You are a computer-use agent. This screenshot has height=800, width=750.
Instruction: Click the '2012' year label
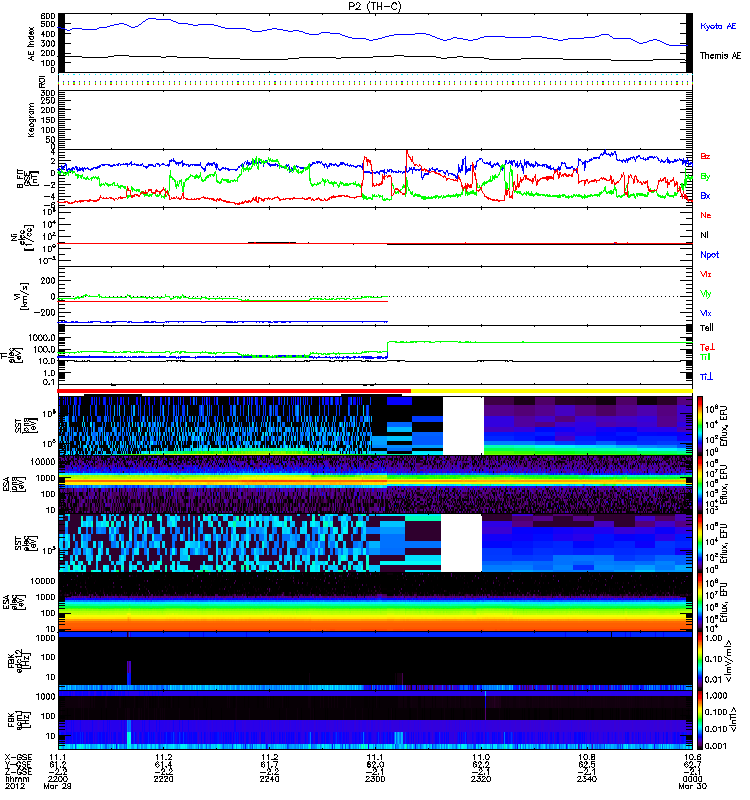tap(14, 786)
